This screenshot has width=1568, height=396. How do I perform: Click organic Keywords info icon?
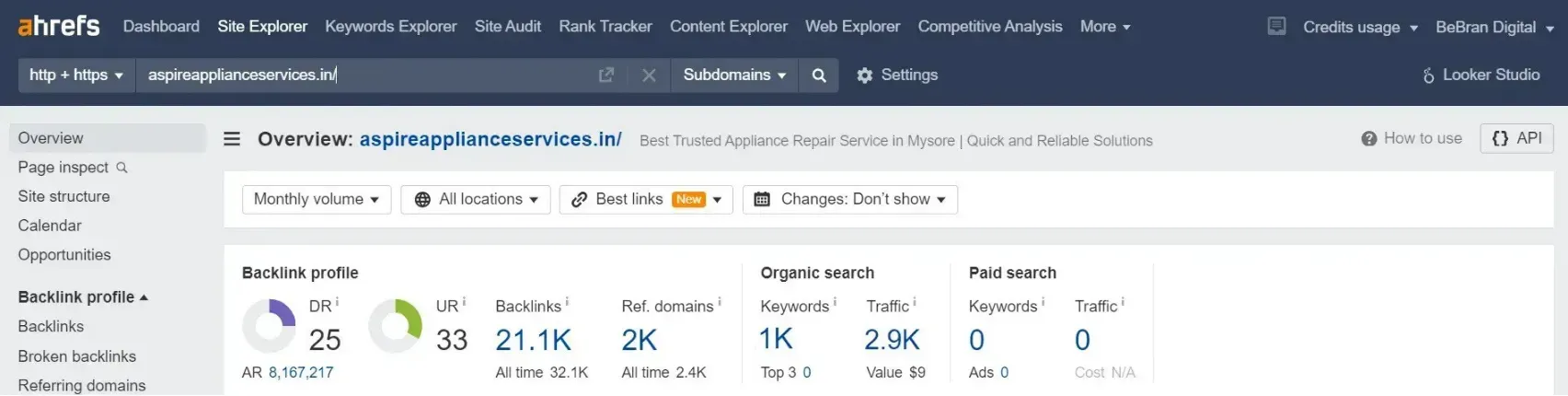pyautogui.click(x=835, y=301)
